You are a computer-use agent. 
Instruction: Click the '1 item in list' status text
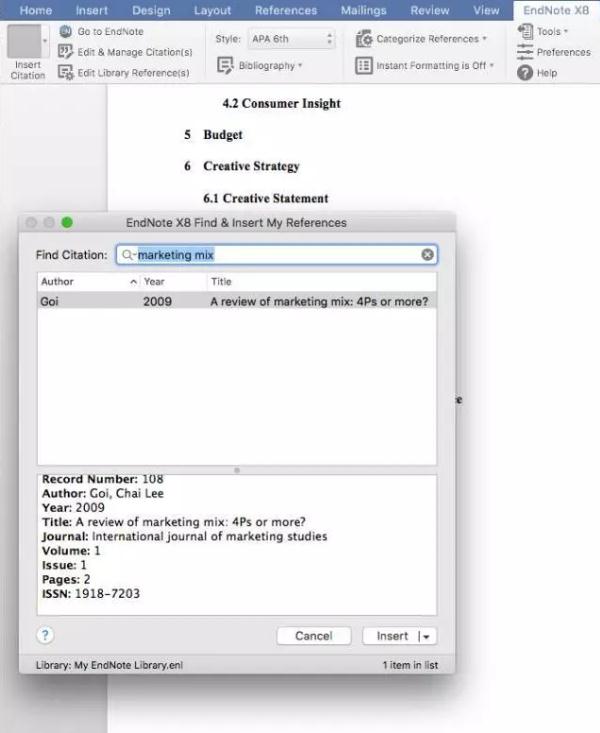pos(410,665)
